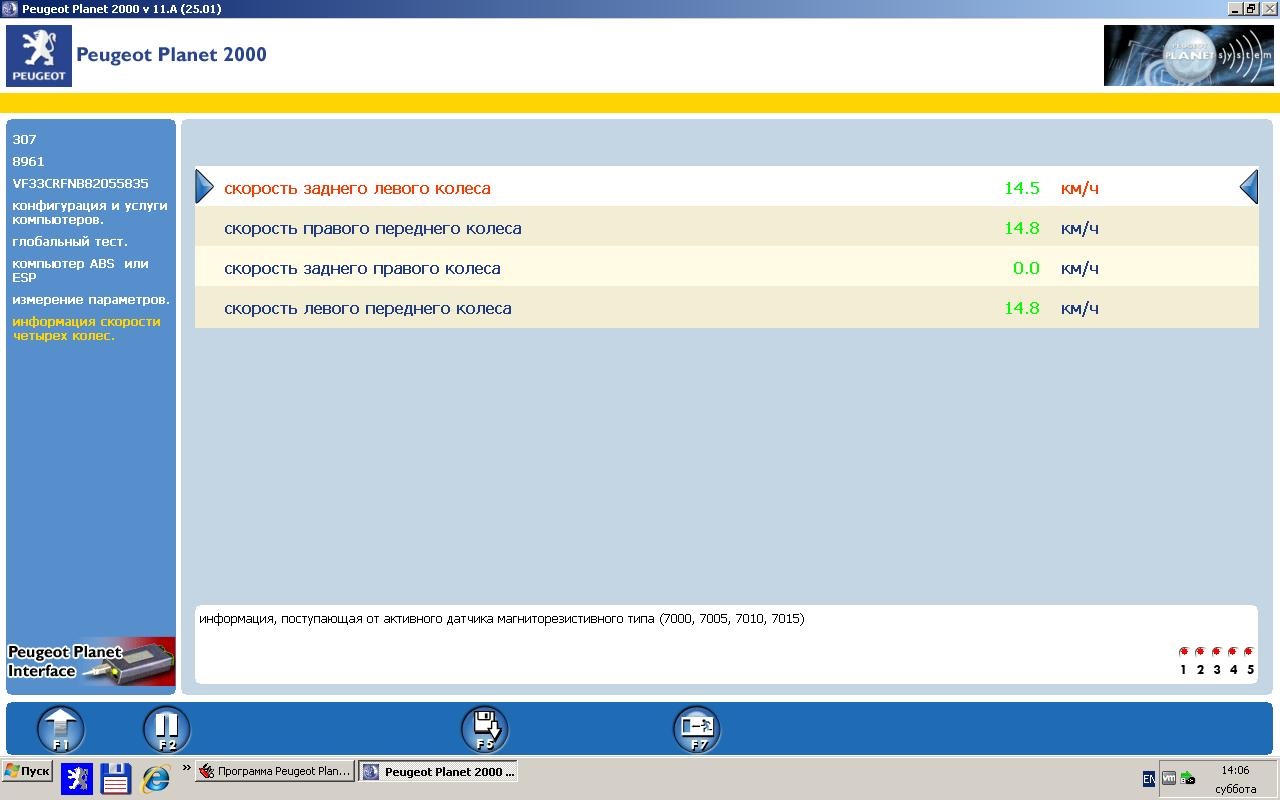Click the VM tray icon

(1168, 778)
